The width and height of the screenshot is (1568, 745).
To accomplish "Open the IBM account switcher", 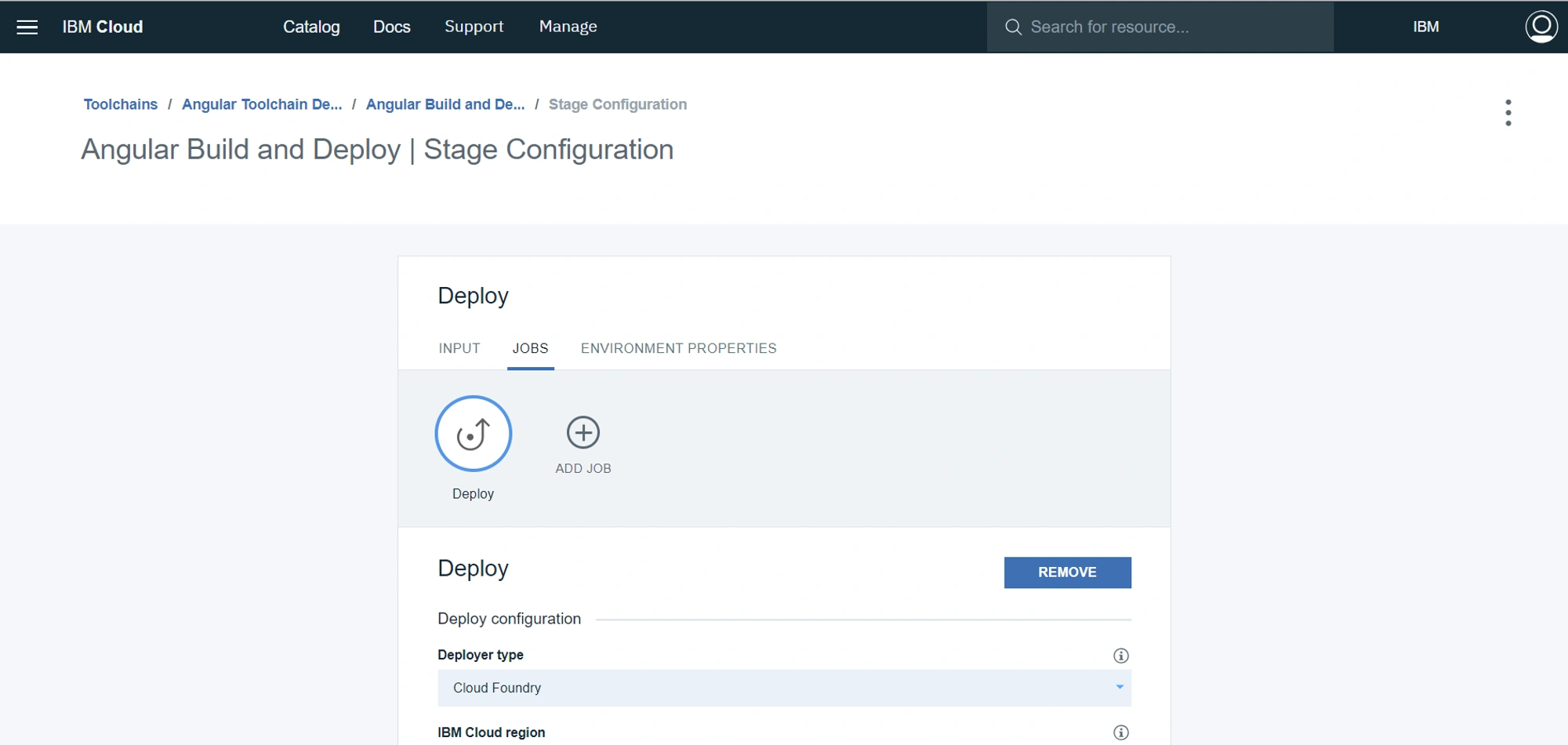I will 1425,27.
